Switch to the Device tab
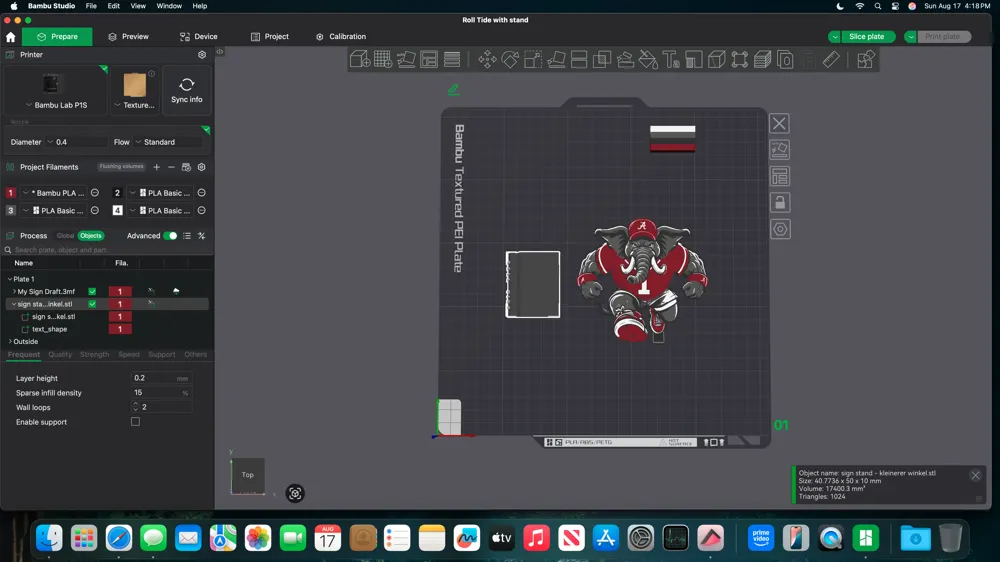The width and height of the screenshot is (1000, 562). coord(198,37)
